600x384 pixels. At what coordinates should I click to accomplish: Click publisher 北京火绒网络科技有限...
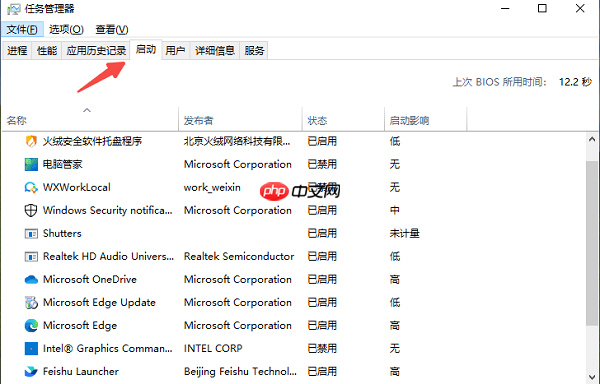point(237,142)
